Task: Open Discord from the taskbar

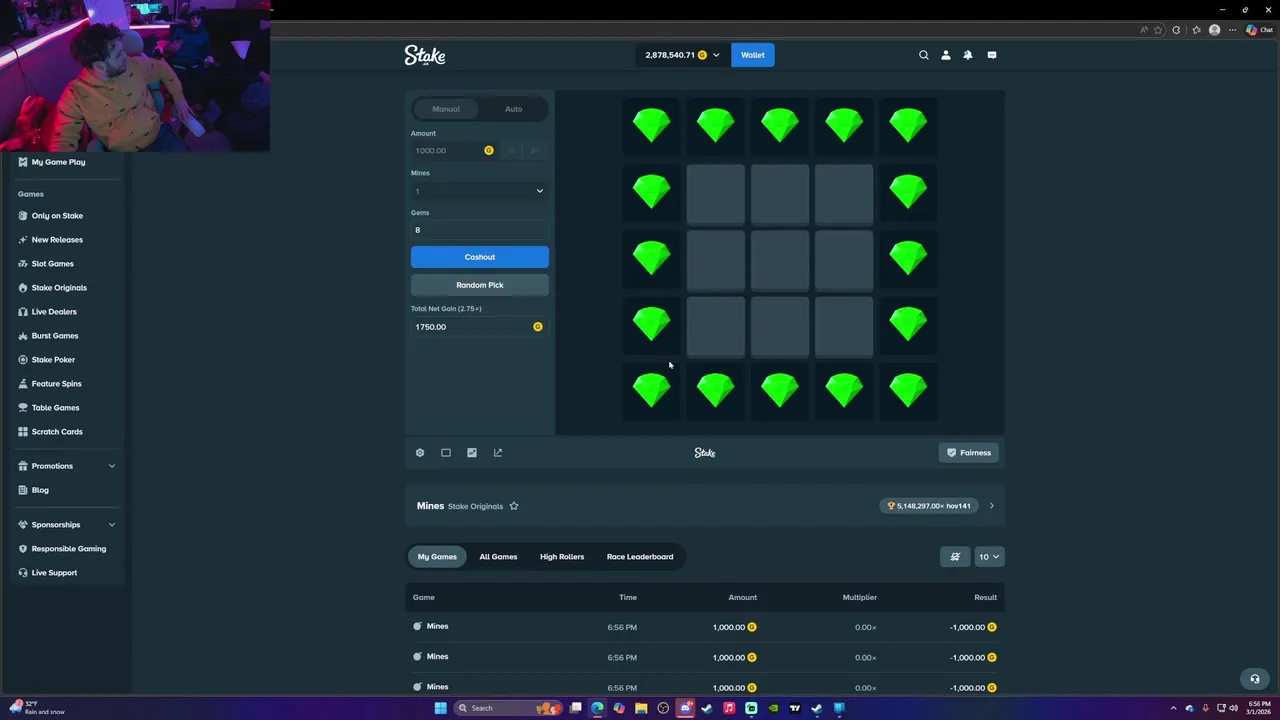Action: pos(685,708)
